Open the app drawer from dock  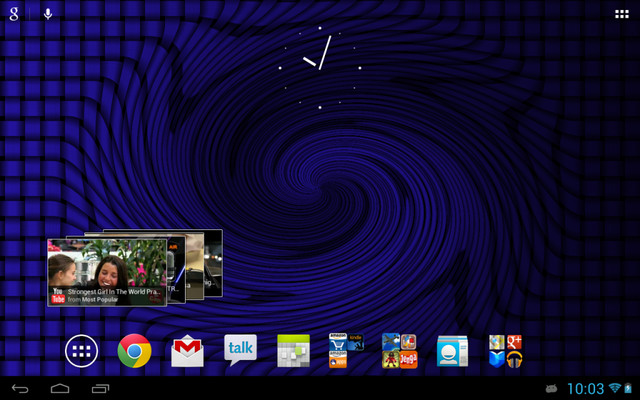pos(82,351)
